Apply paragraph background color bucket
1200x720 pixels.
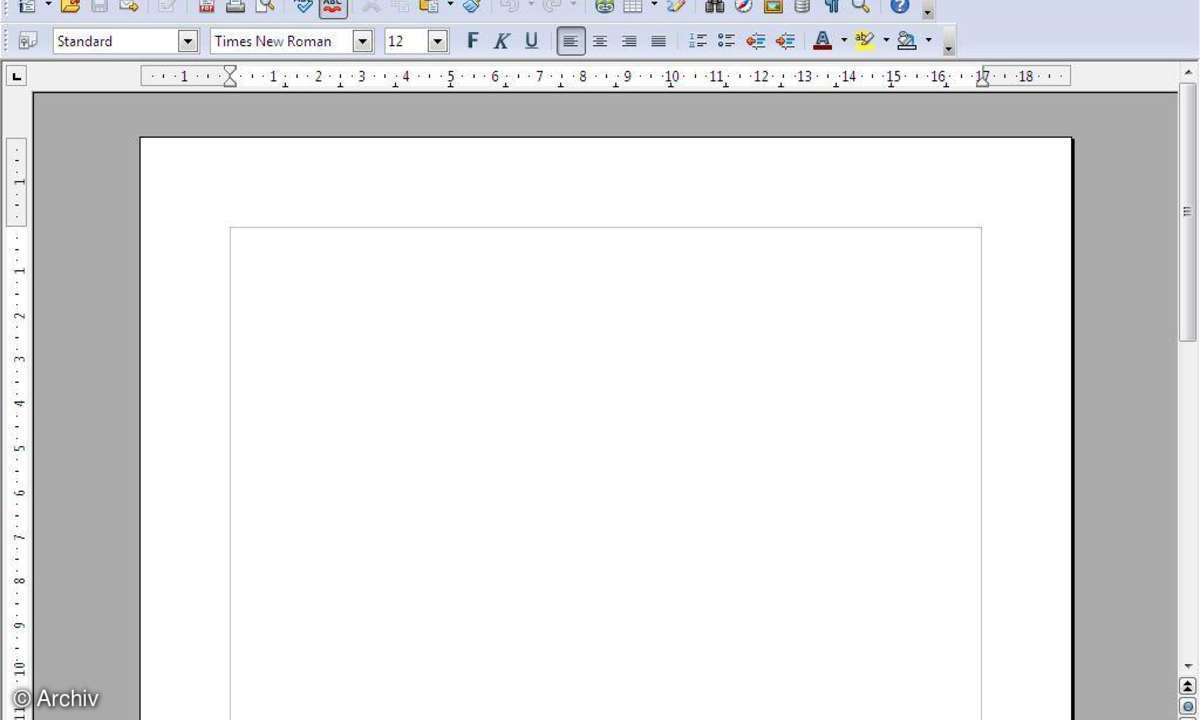(907, 41)
